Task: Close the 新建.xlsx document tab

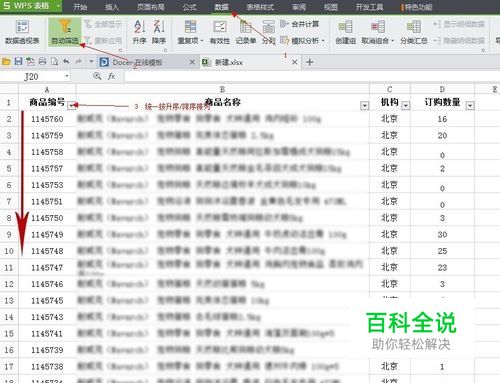Action: (295, 62)
